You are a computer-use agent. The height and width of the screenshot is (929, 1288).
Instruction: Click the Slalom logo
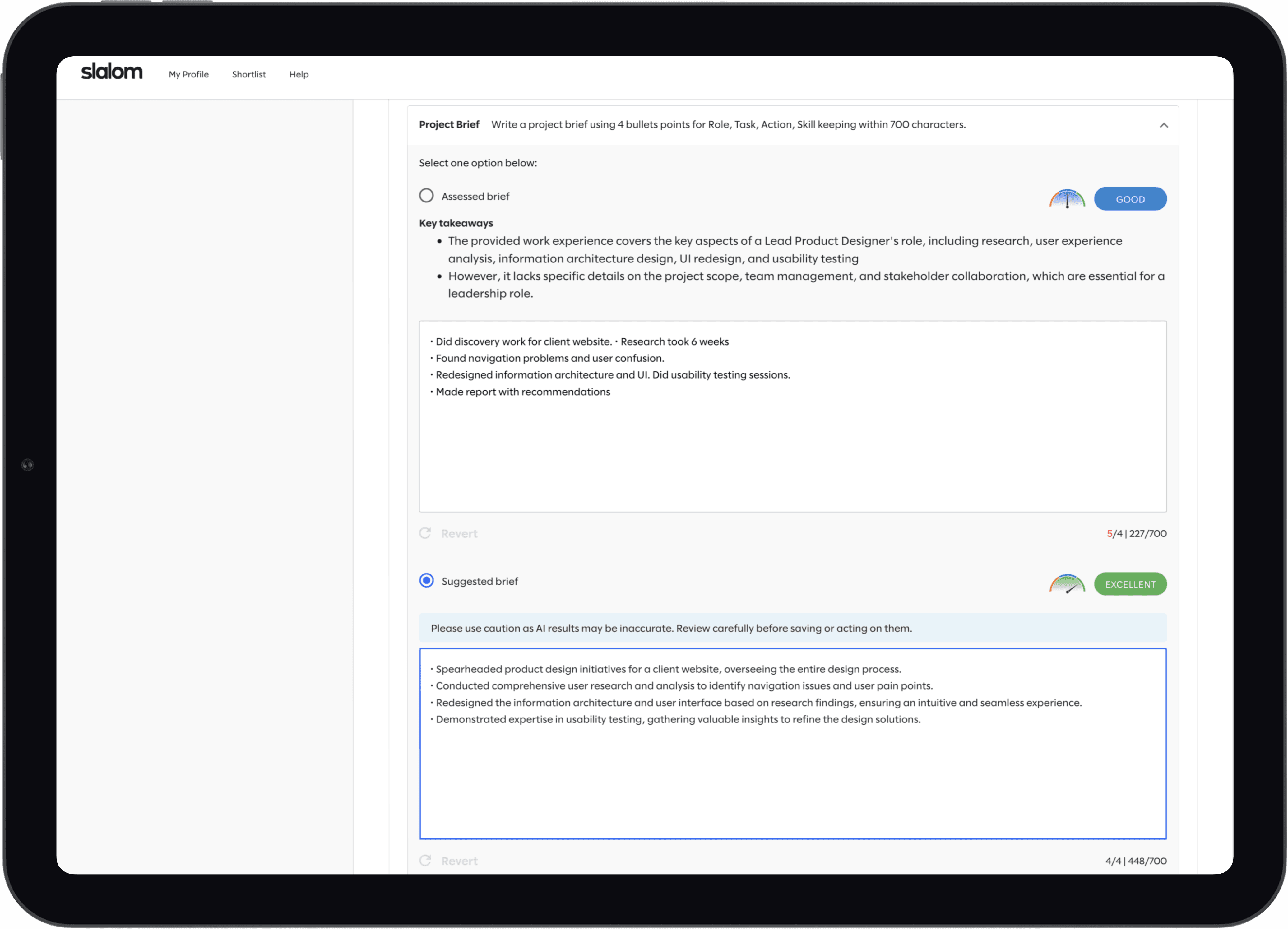pos(111,72)
